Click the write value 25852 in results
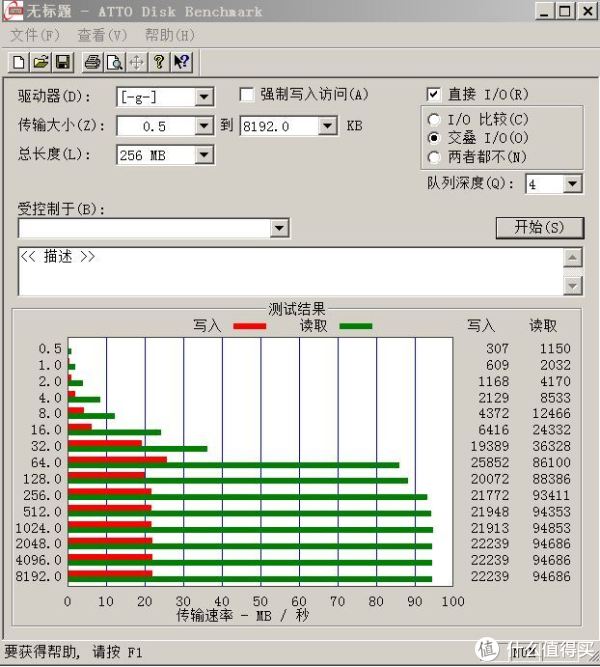 [x=490, y=462]
